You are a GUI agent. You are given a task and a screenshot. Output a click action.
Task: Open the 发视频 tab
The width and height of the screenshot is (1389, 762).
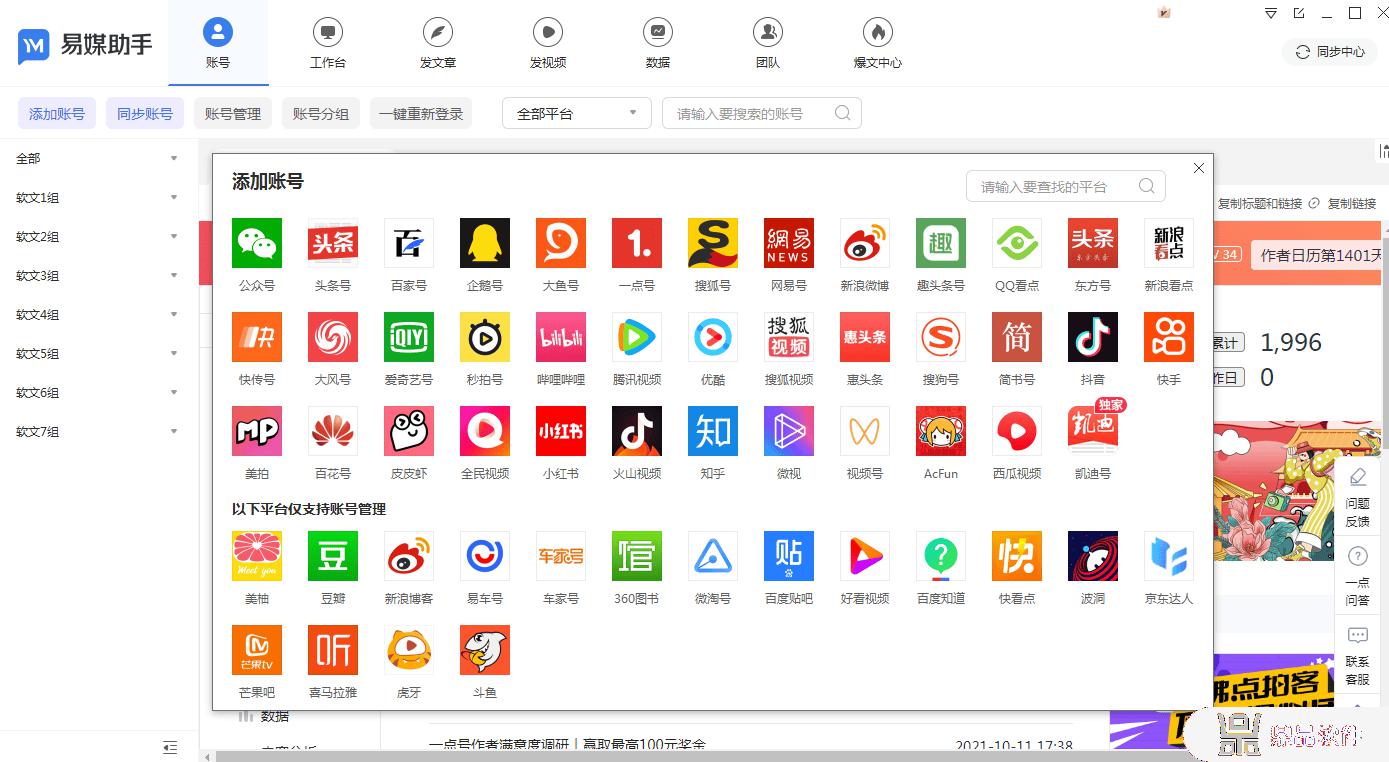click(548, 43)
